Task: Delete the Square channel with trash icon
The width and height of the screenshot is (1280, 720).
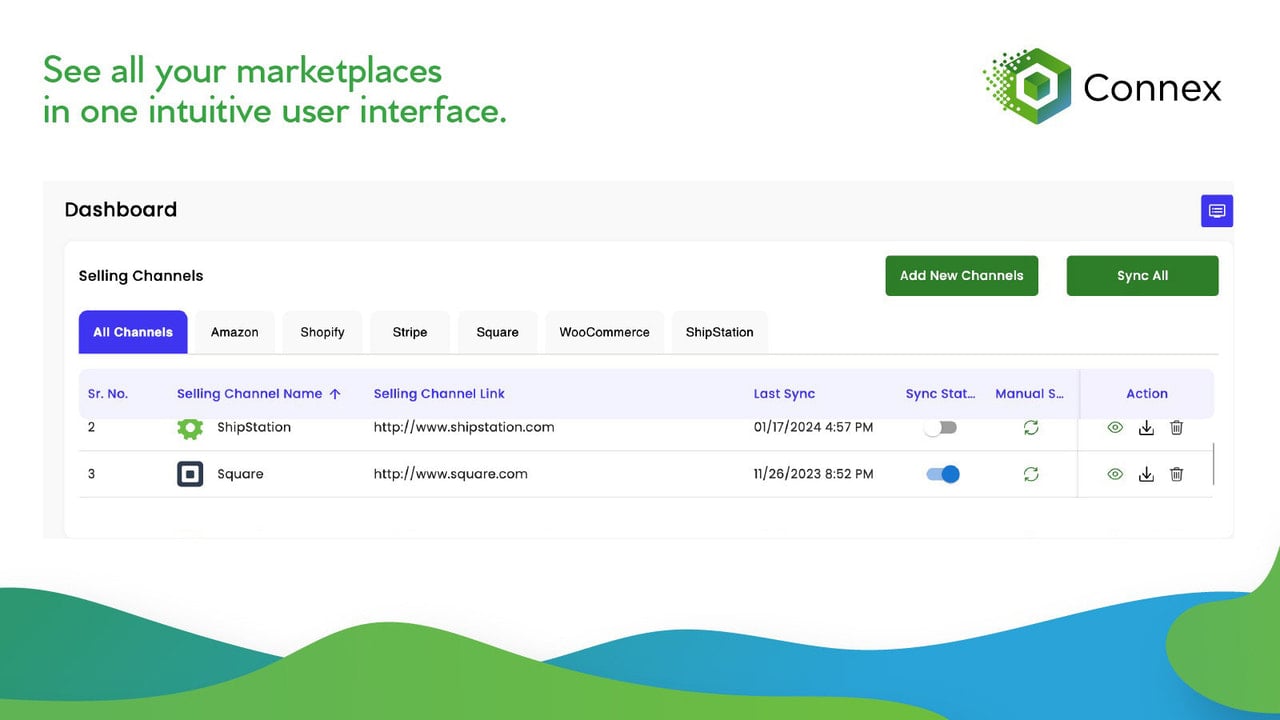Action: (x=1176, y=474)
